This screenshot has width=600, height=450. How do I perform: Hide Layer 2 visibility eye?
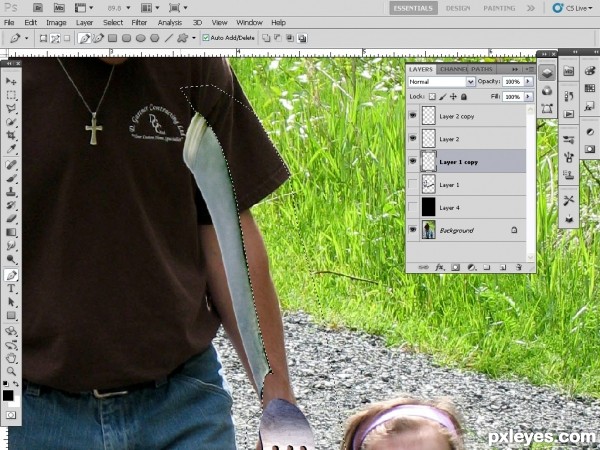pyautogui.click(x=412, y=138)
